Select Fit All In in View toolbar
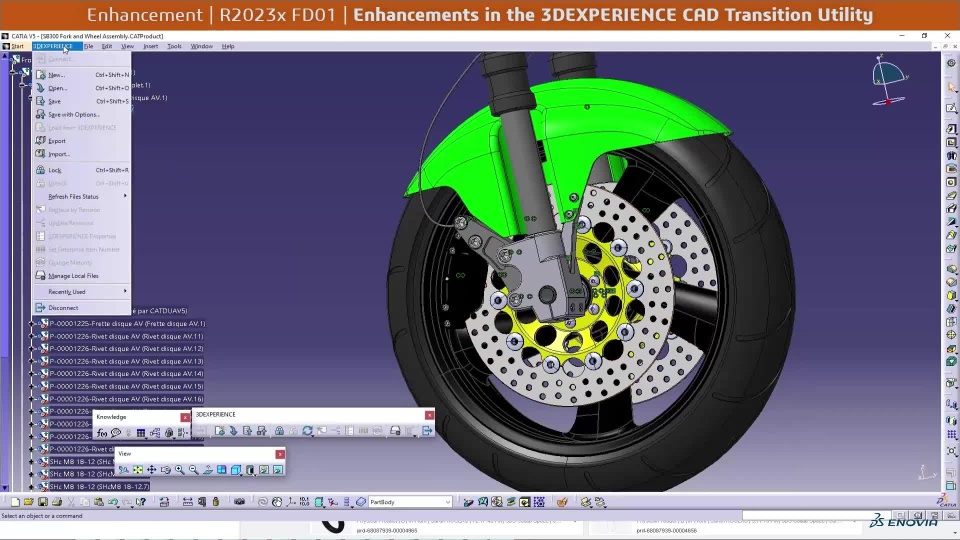This screenshot has width=960, height=540. (x=138, y=470)
